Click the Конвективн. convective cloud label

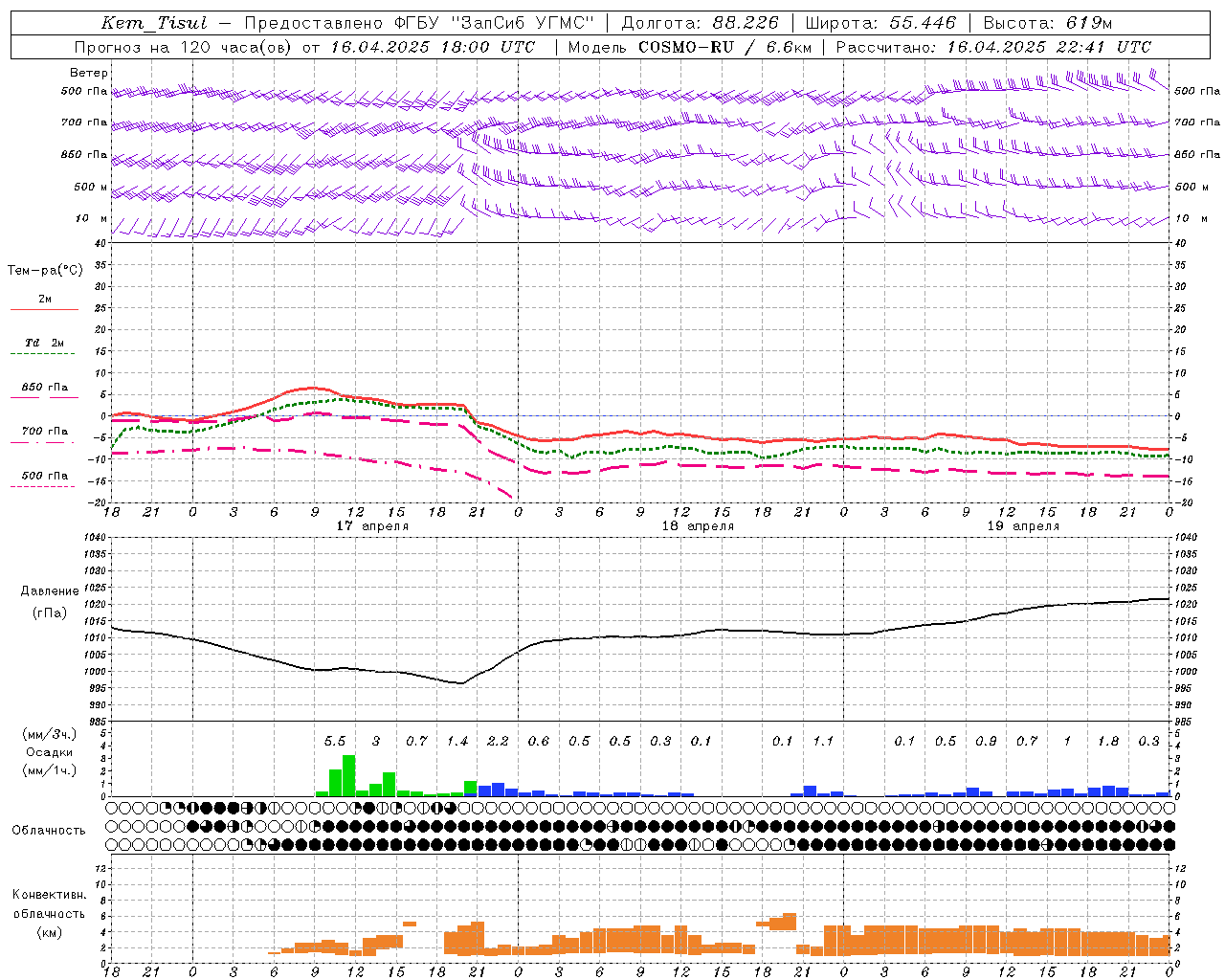(x=49, y=895)
